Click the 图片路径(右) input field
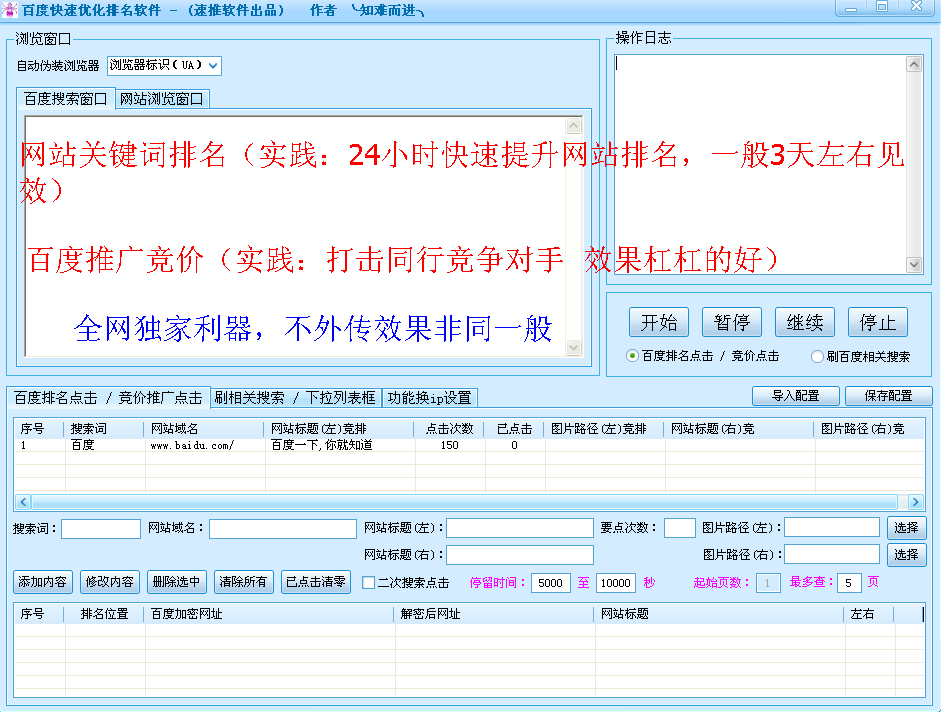Viewport: 941px width, 712px height. point(832,554)
